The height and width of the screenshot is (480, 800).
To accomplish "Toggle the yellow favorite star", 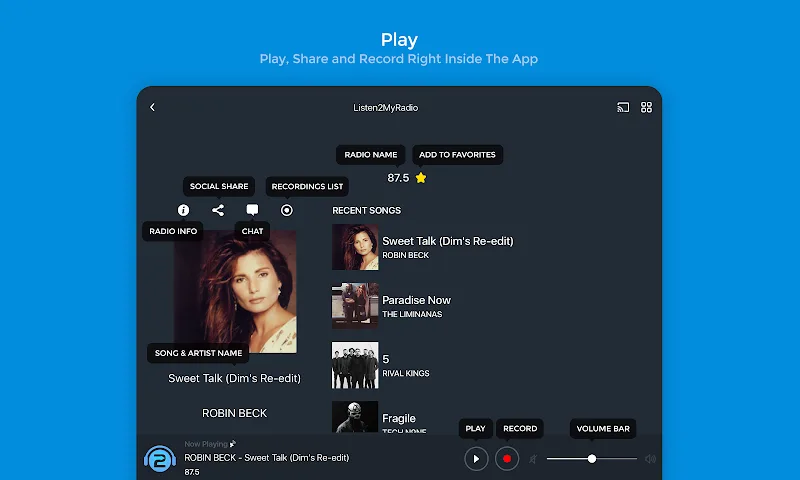I will pyautogui.click(x=421, y=178).
